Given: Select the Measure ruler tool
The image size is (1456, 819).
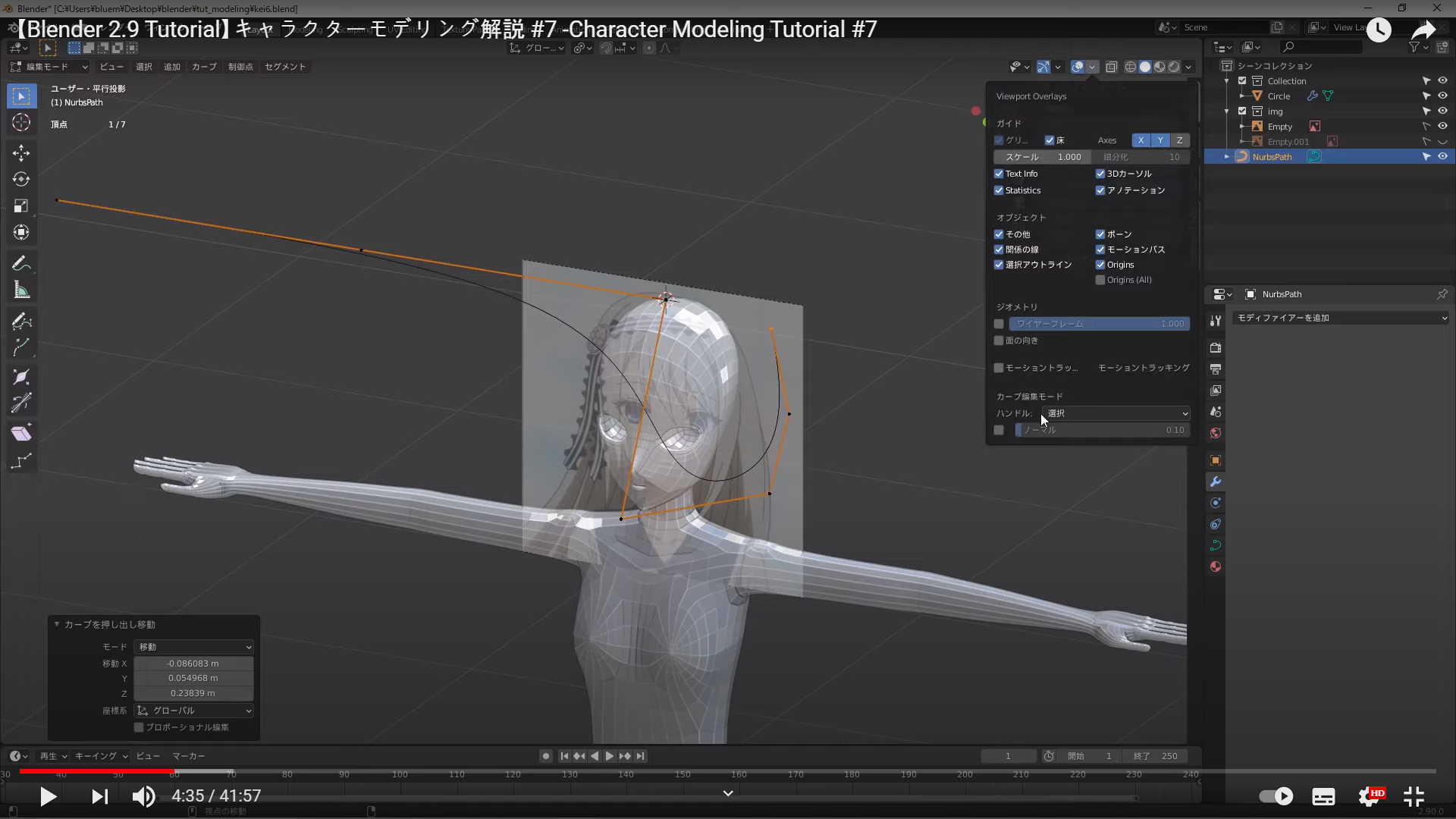Looking at the screenshot, I should click(x=21, y=290).
